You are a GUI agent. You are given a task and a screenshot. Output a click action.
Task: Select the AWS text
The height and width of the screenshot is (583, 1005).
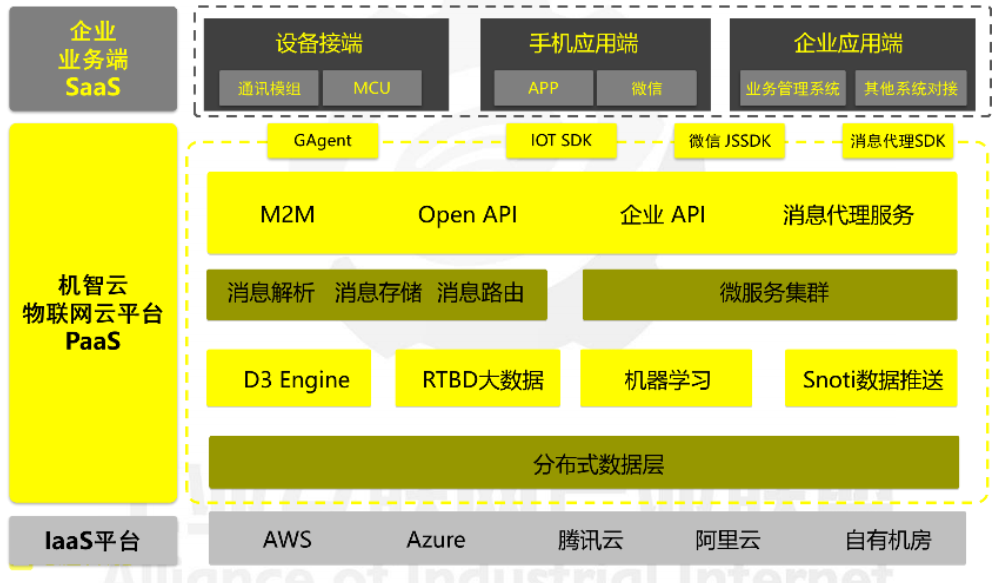pyautogui.click(x=287, y=539)
